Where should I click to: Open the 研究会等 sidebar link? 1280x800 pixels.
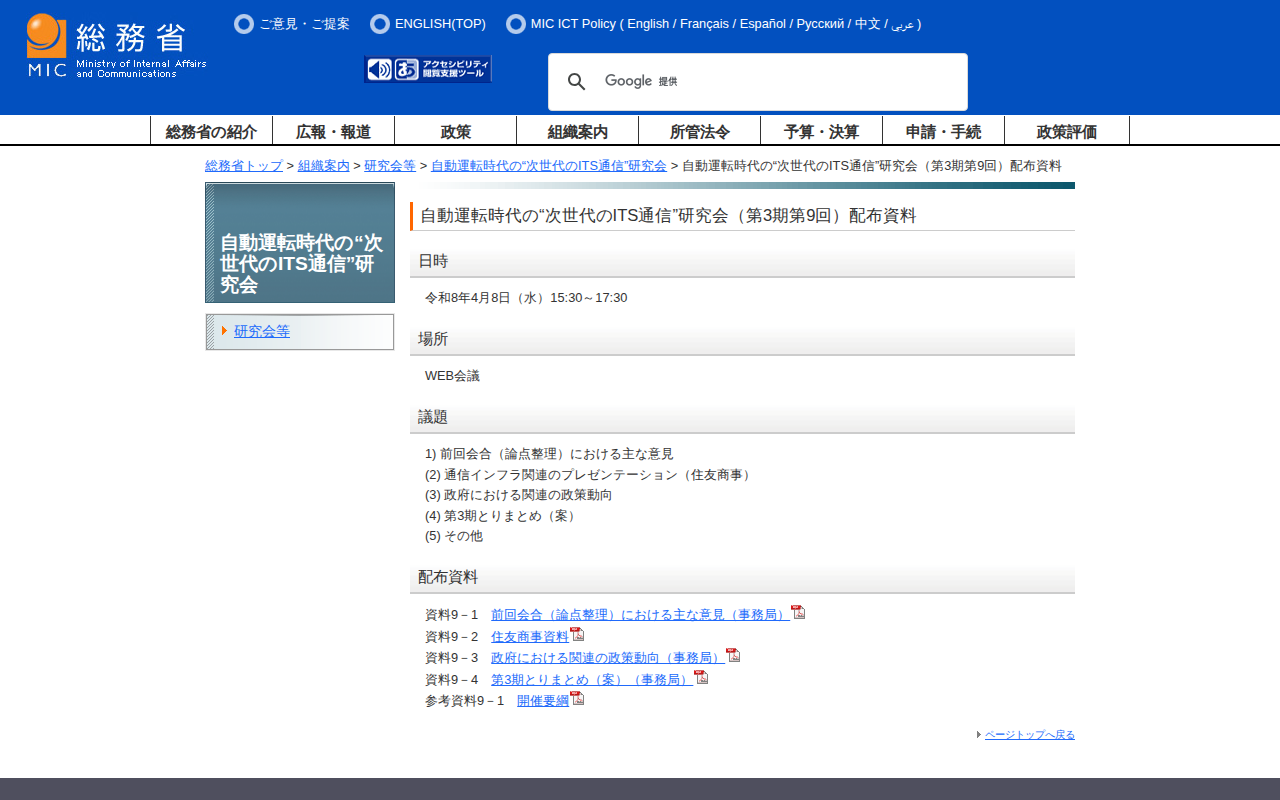pos(261,331)
